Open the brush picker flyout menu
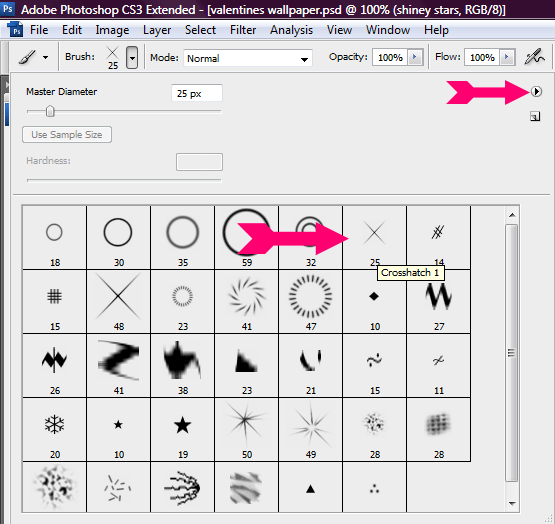 tap(536, 92)
